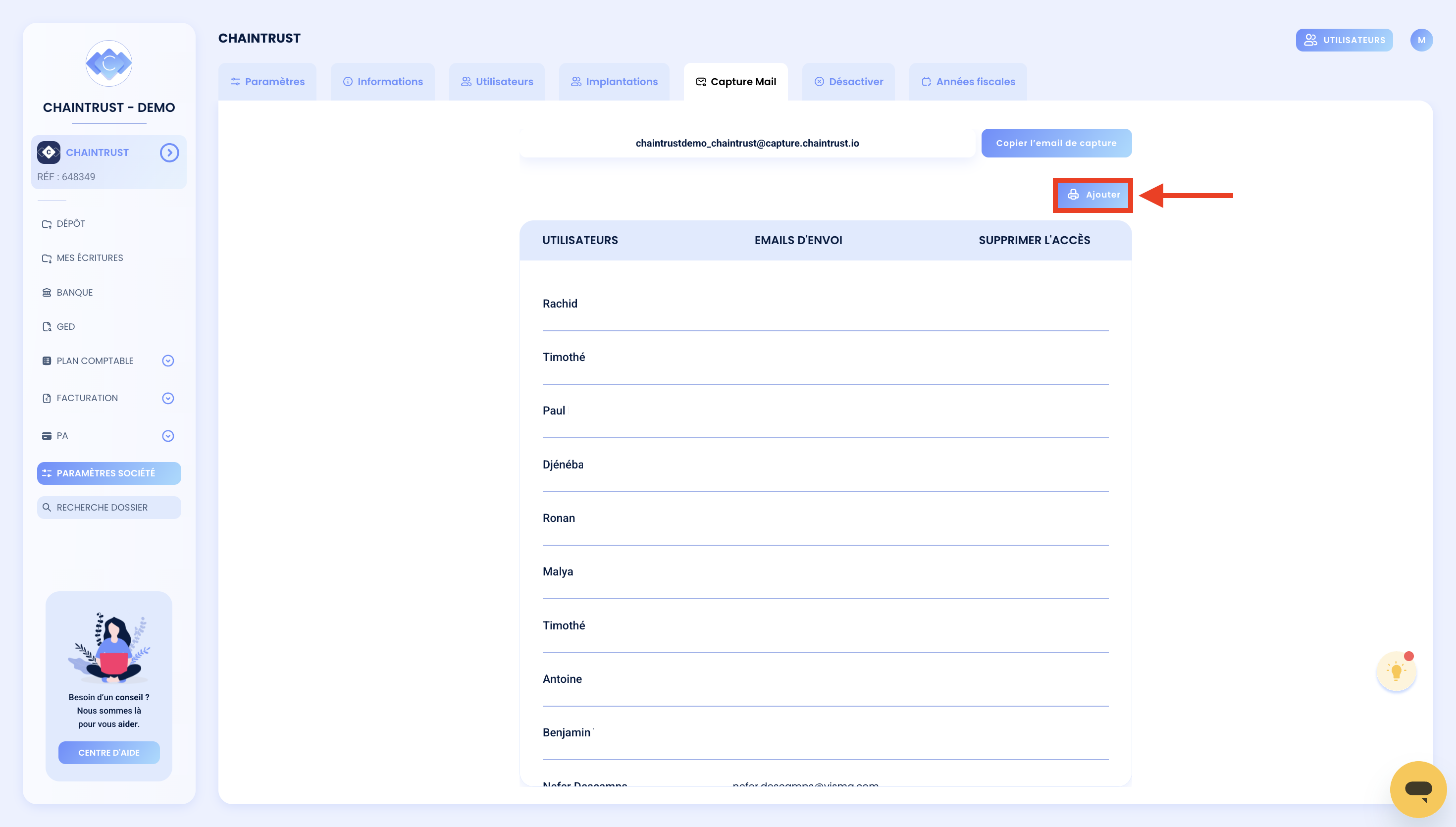Click the UTILISATEURS button in the header
This screenshot has height=827, width=1456.
(x=1344, y=40)
